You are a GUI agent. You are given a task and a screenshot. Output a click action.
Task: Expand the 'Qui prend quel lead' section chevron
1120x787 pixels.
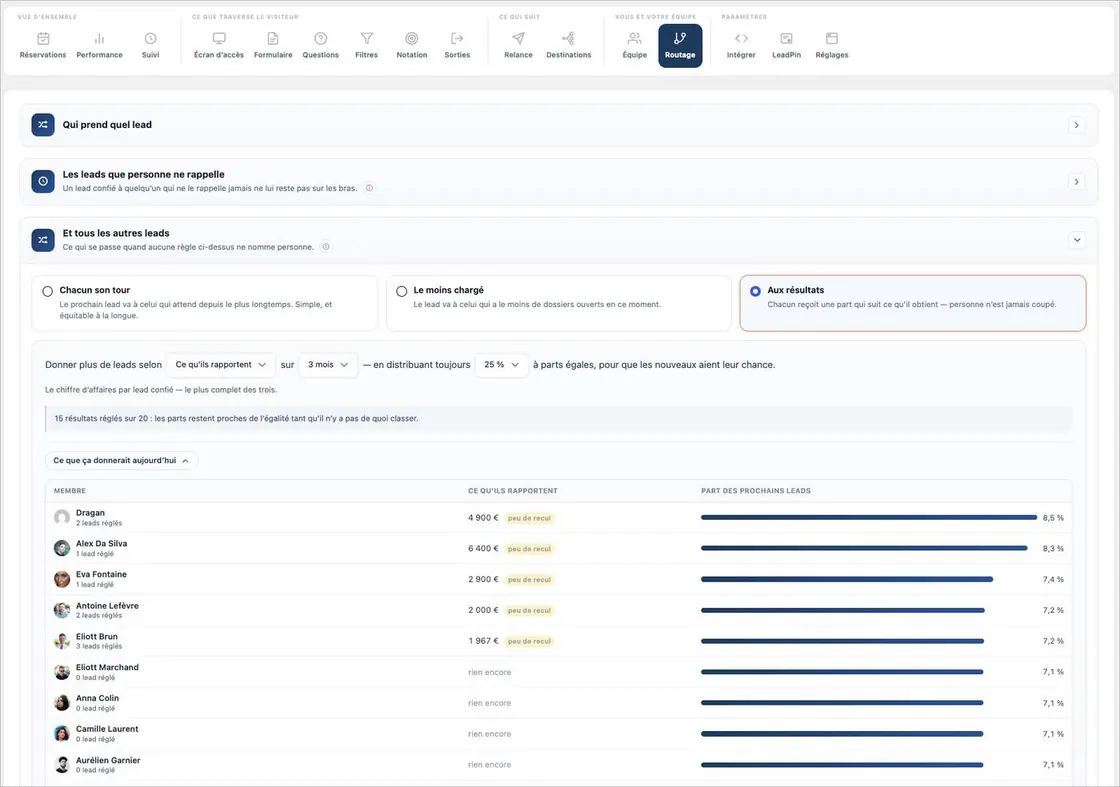[x=1076, y=125]
